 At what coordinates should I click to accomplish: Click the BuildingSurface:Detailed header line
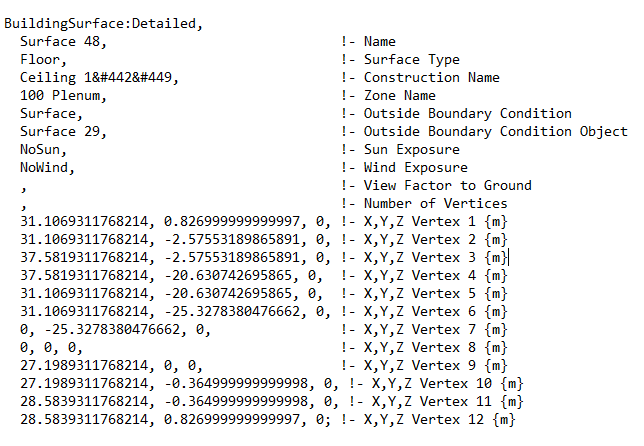tap(104, 23)
